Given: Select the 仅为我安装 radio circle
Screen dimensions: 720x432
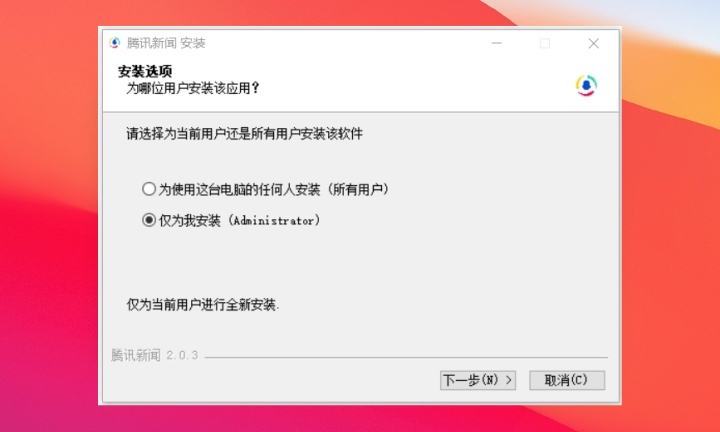Looking at the screenshot, I should coord(149,220).
